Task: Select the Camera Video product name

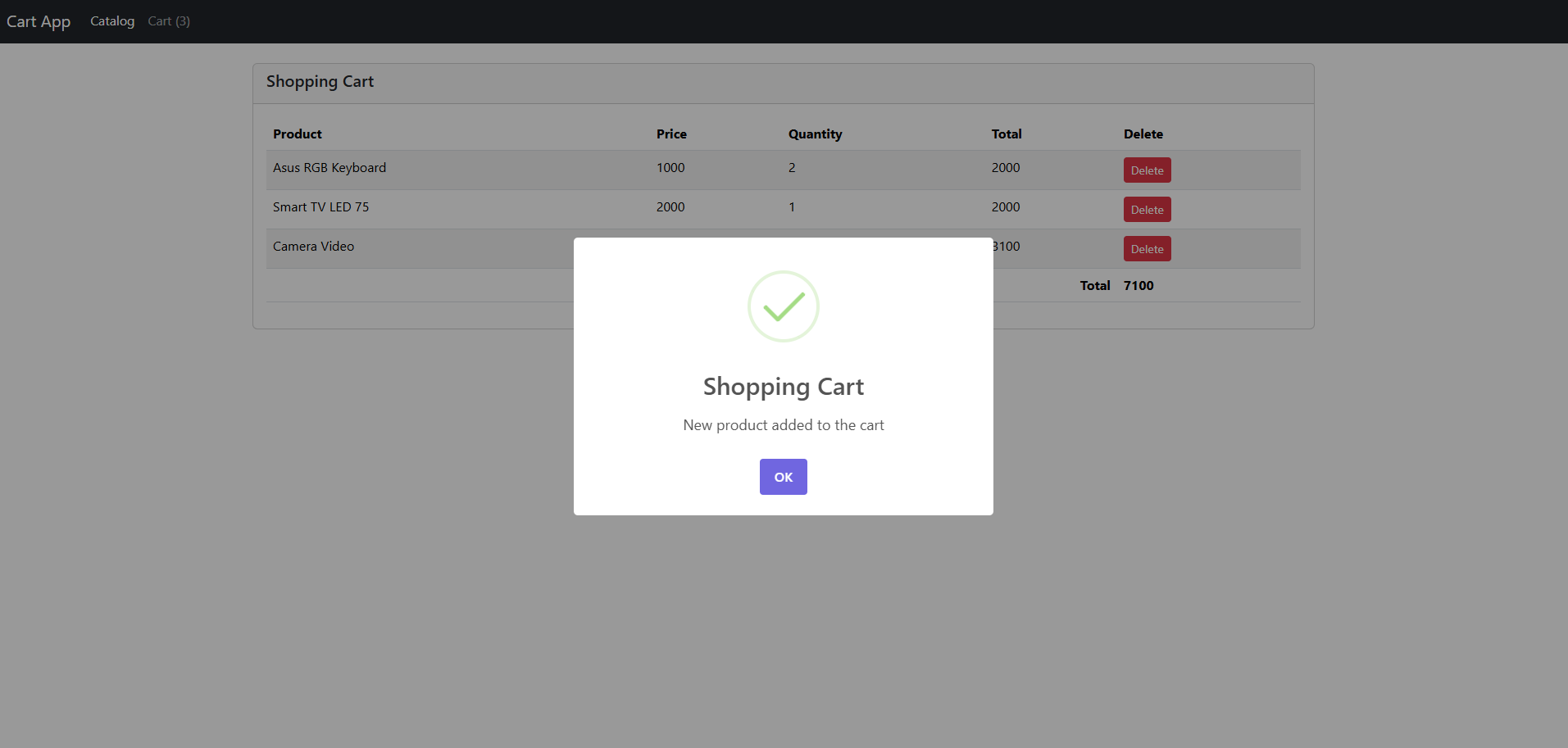Action: tap(313, 247)
